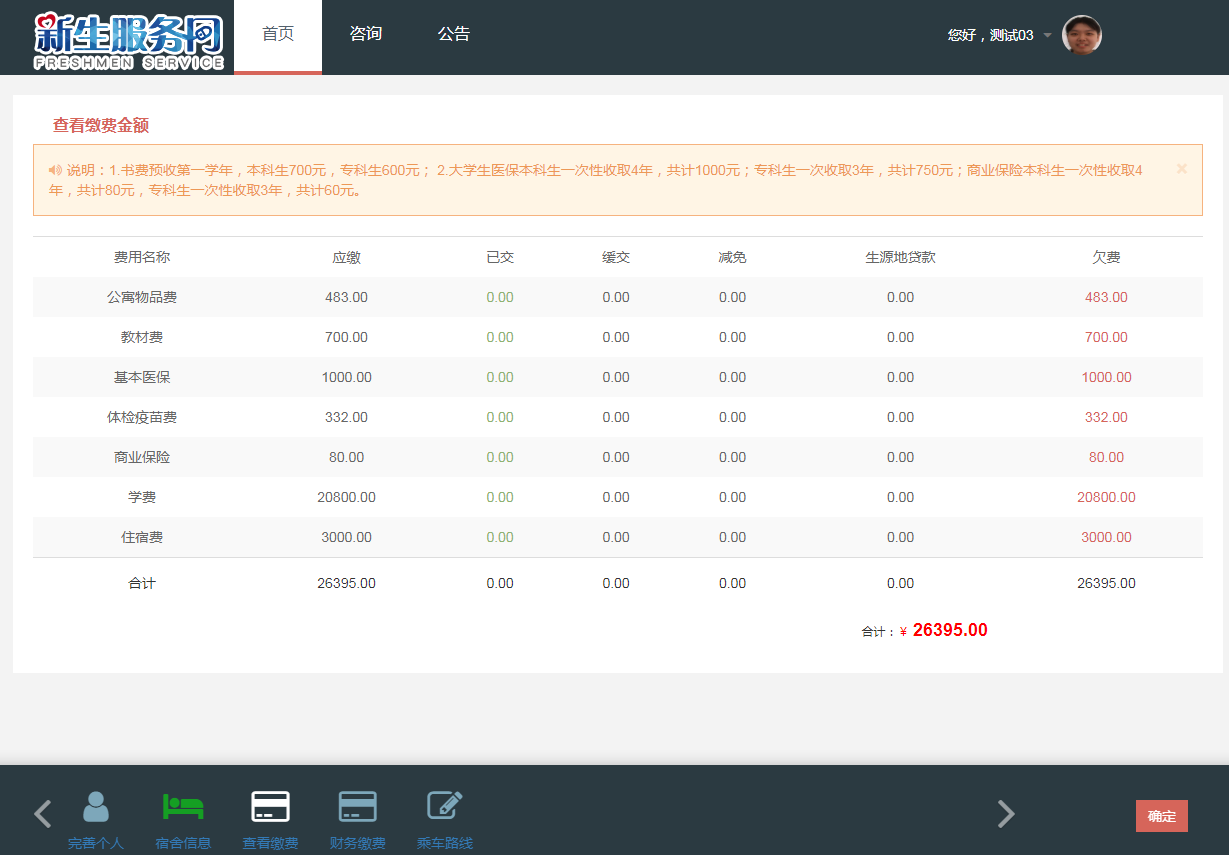Viewport: 1229px width, 855px height.
Task: Click the speaker icon in notice banner
Action: (55, 170)
